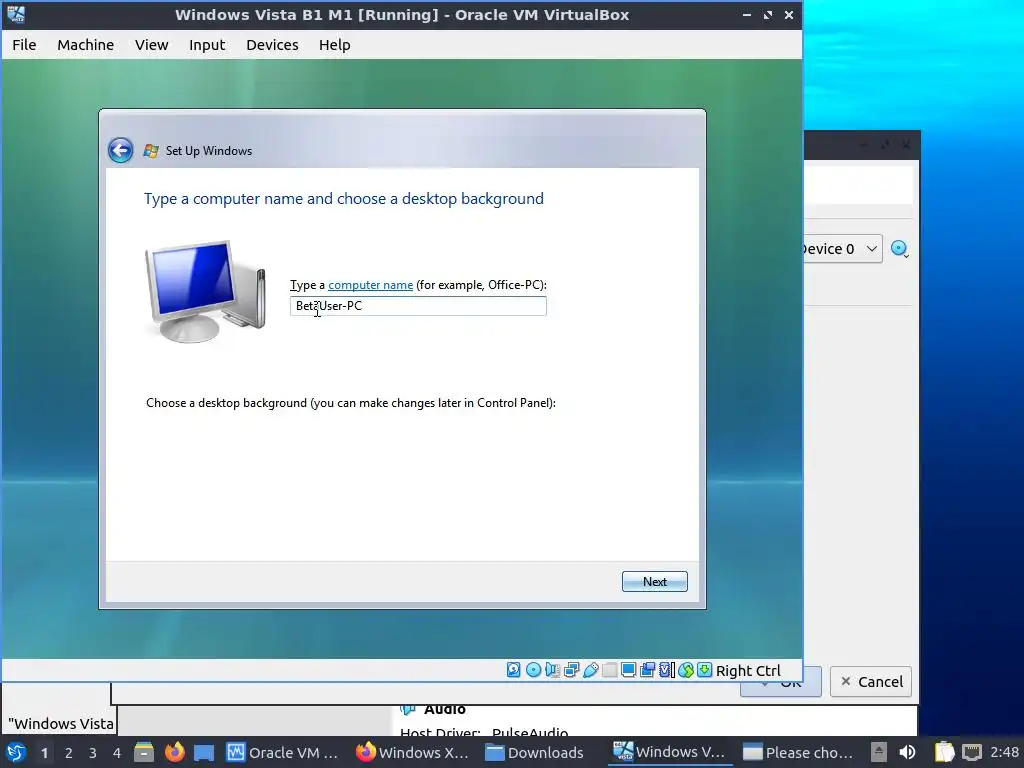
Task: Click the optical disk indicator in status bar
Action: tap(534, 670)
